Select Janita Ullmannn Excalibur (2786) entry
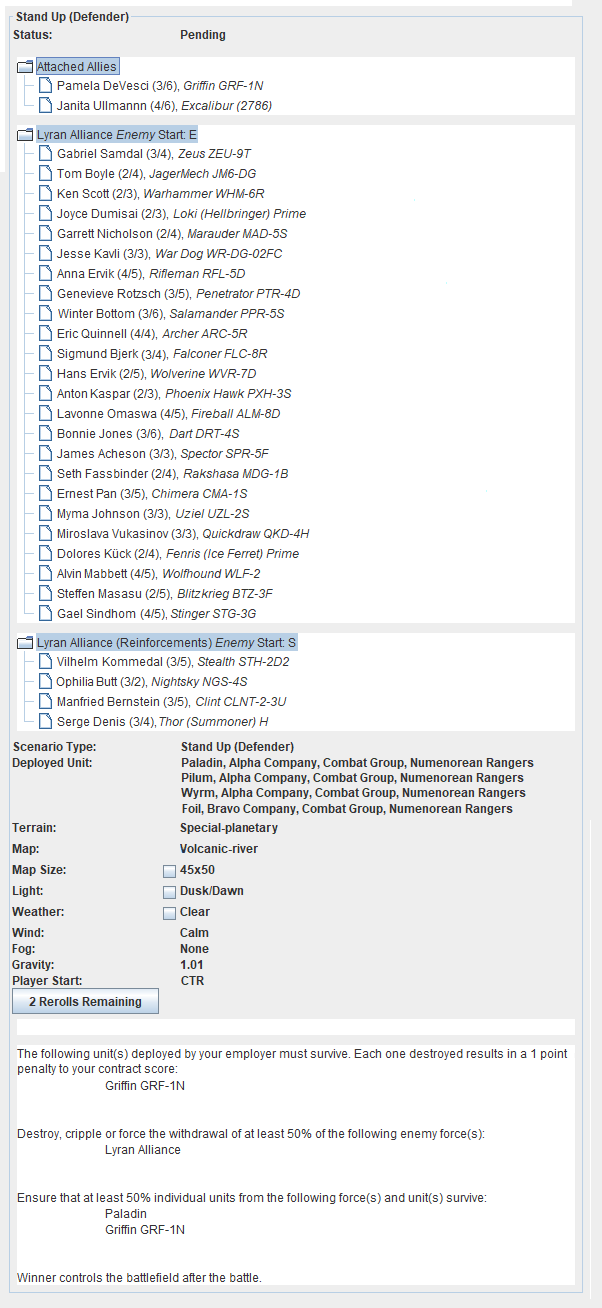This screenshot has height=1308, width=602. click(x=164, y=106)
